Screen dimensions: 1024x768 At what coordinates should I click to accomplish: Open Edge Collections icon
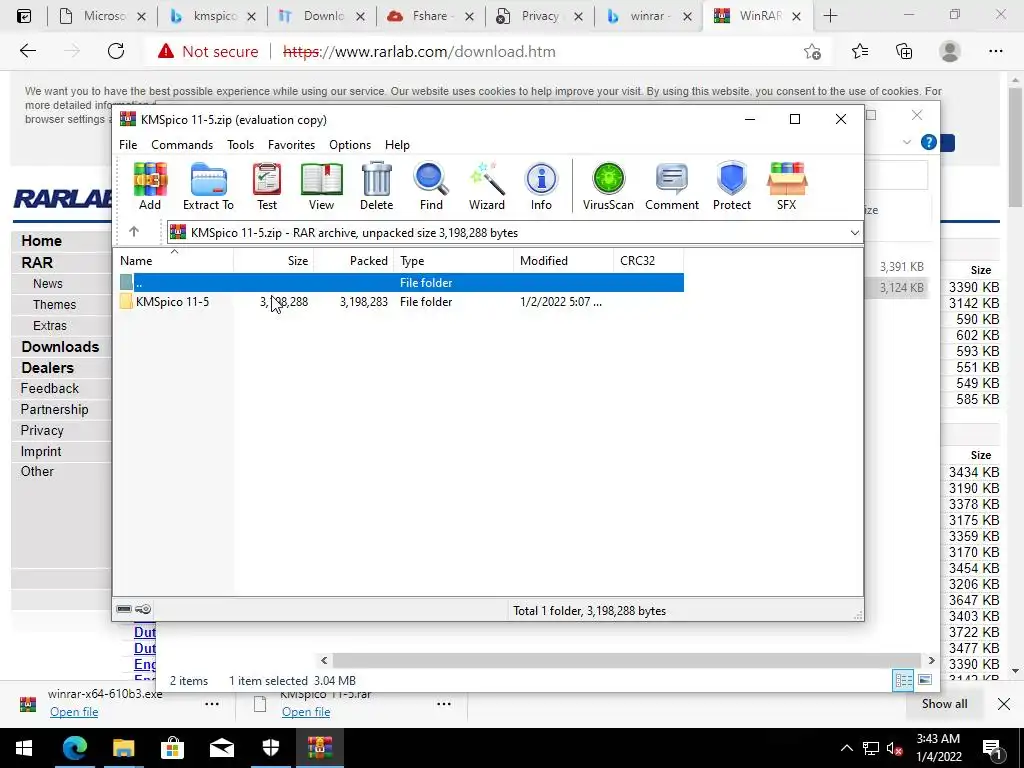[904, 51]
